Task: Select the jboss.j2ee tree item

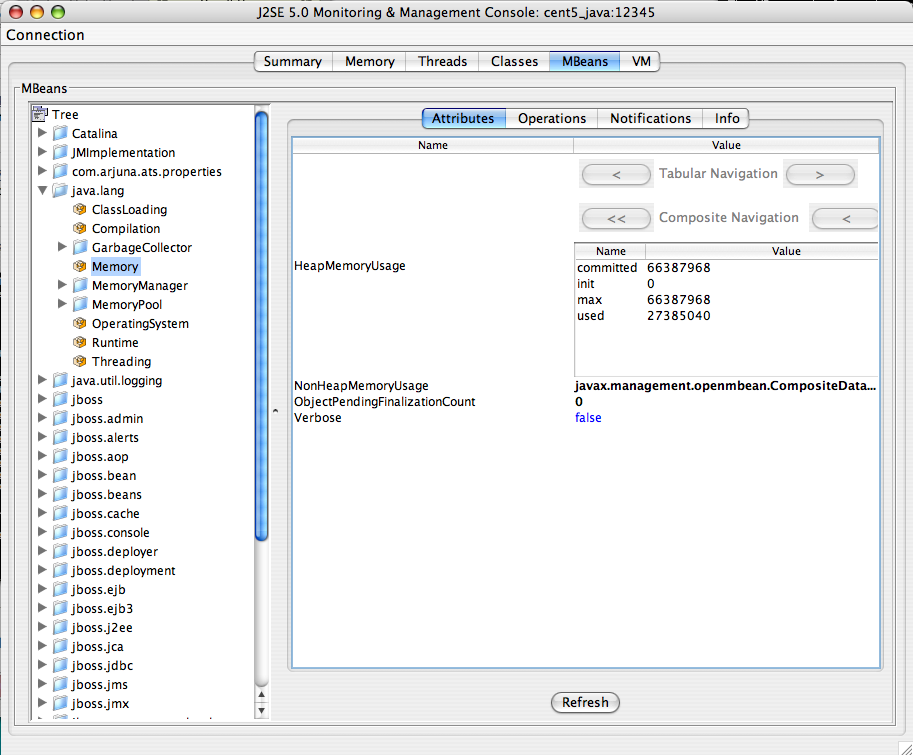Action: [x=102, y=628]
